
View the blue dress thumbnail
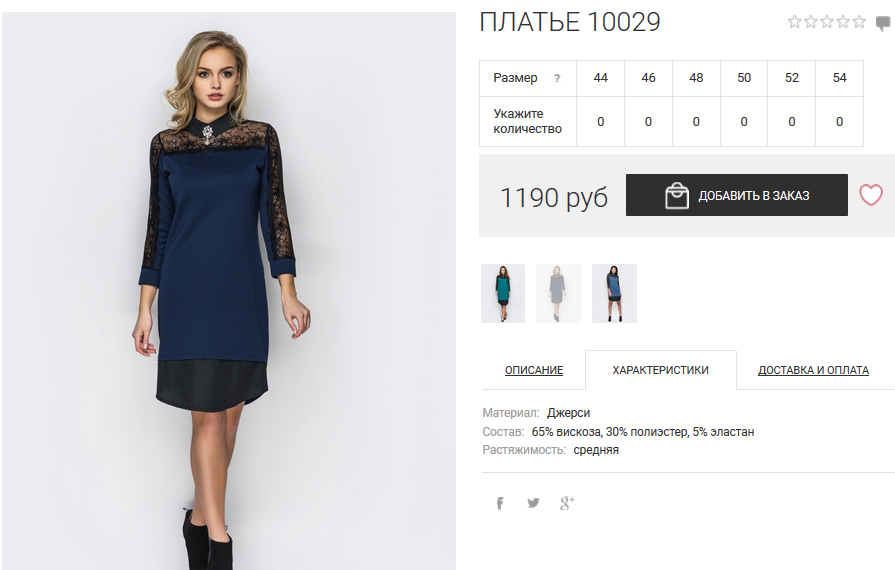pyautogui.click(x=614, y=293)
